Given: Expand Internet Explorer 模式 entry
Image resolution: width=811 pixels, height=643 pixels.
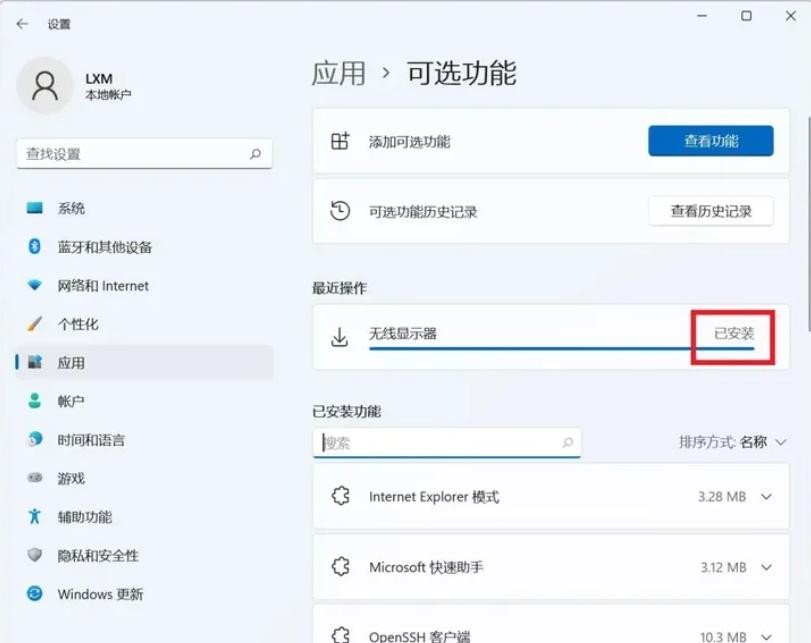Looking at the screenshot, I should [767, 497].
